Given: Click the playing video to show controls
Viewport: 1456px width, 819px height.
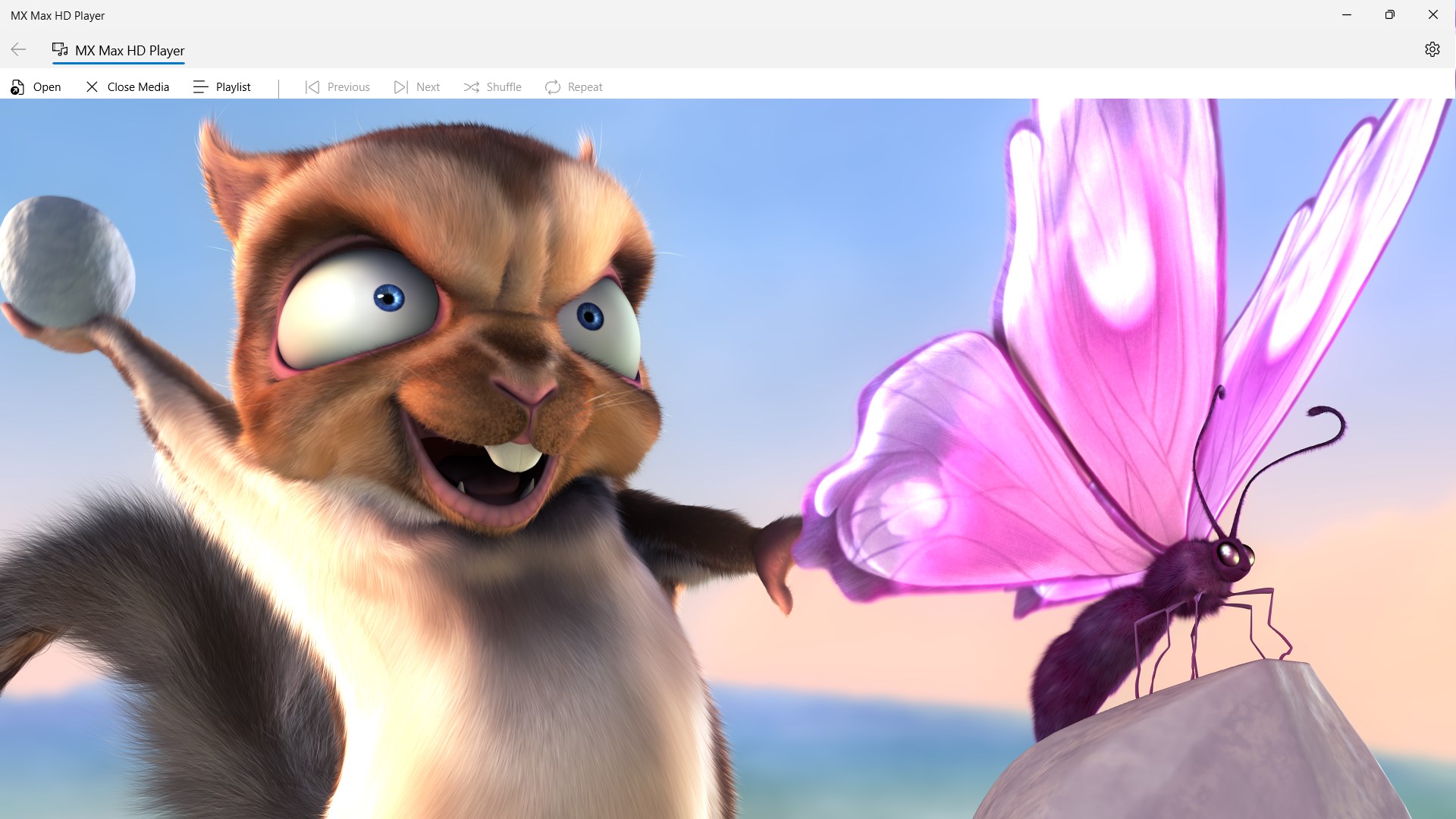Looking at the screenshot, I should pos(728,455).
